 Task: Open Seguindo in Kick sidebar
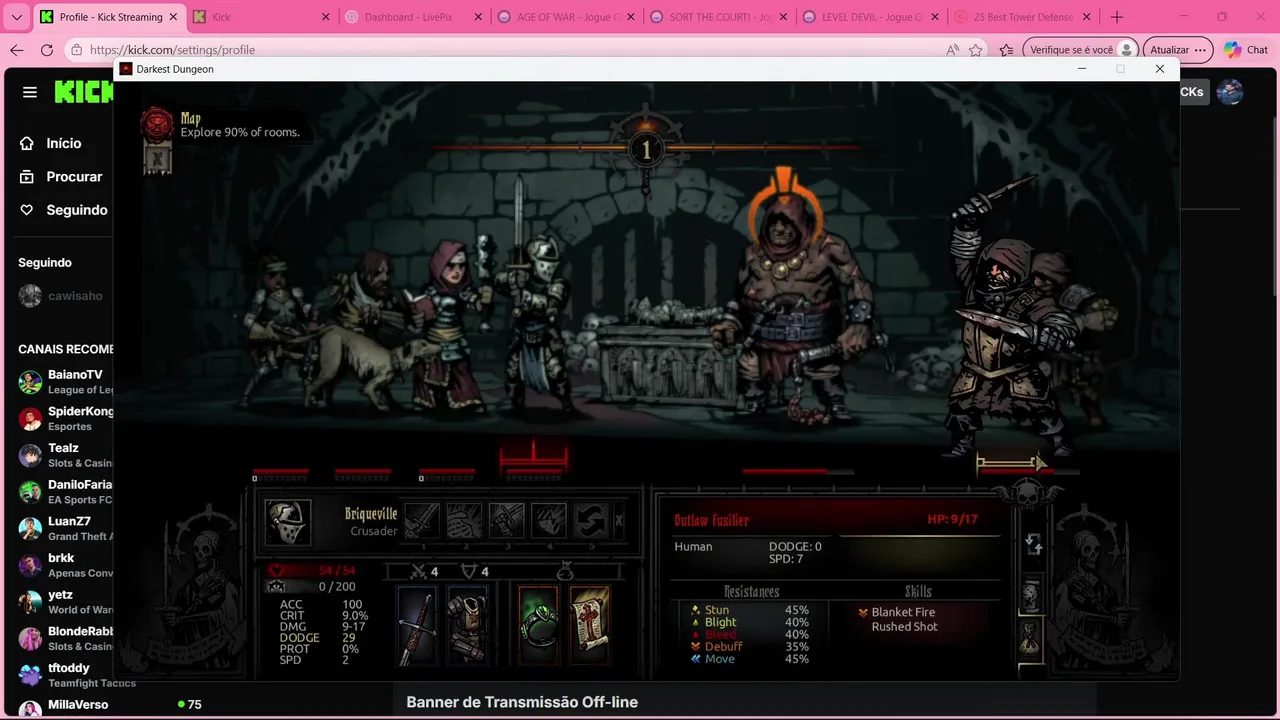(x=64, y=210)
